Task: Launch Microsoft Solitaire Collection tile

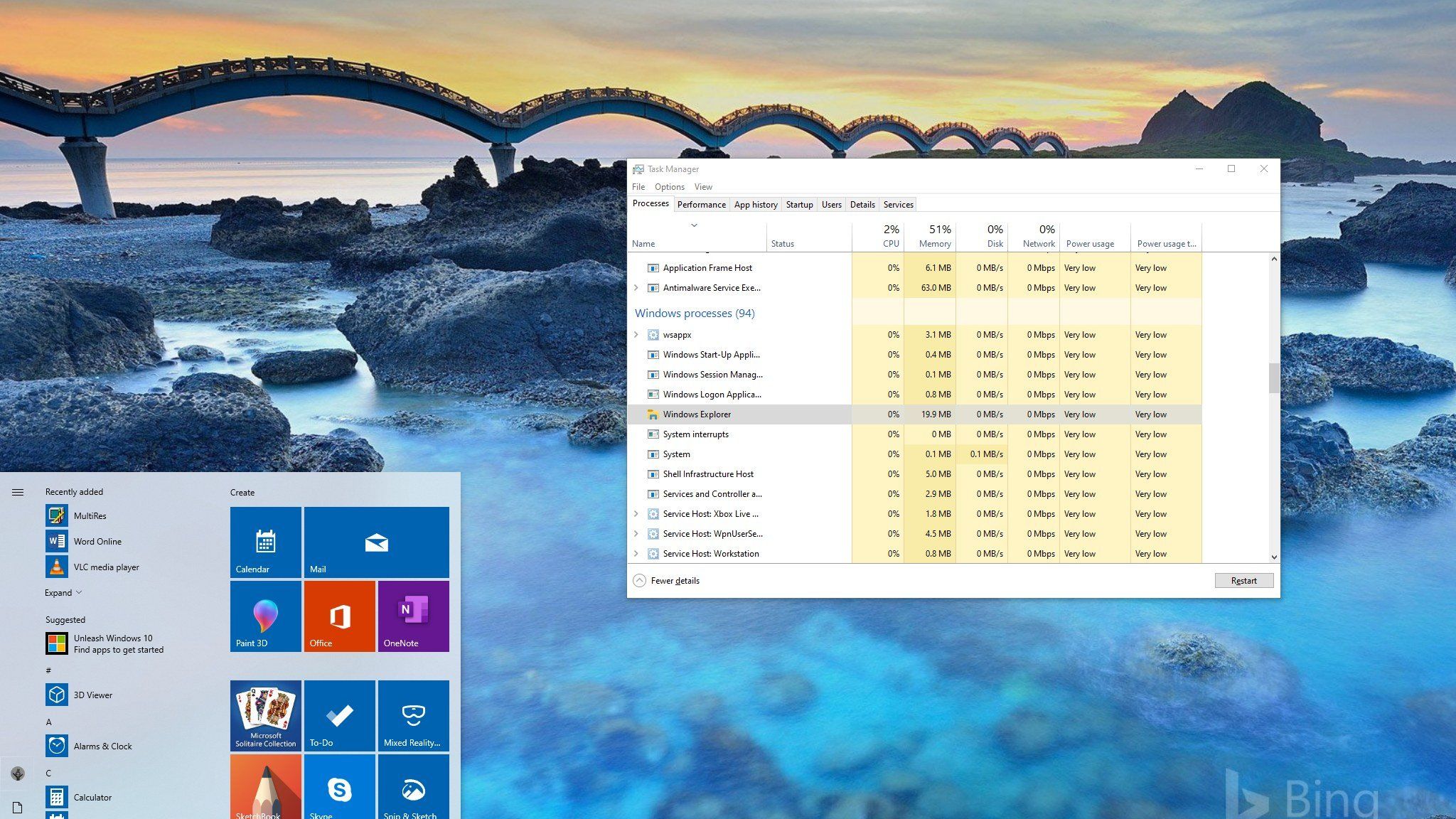Action: tap(265, 715)
